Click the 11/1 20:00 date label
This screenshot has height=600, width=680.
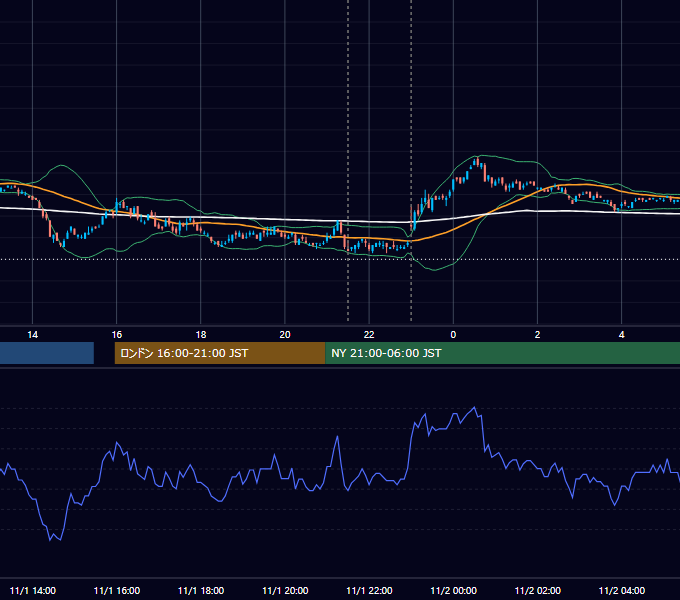(285, 590)
